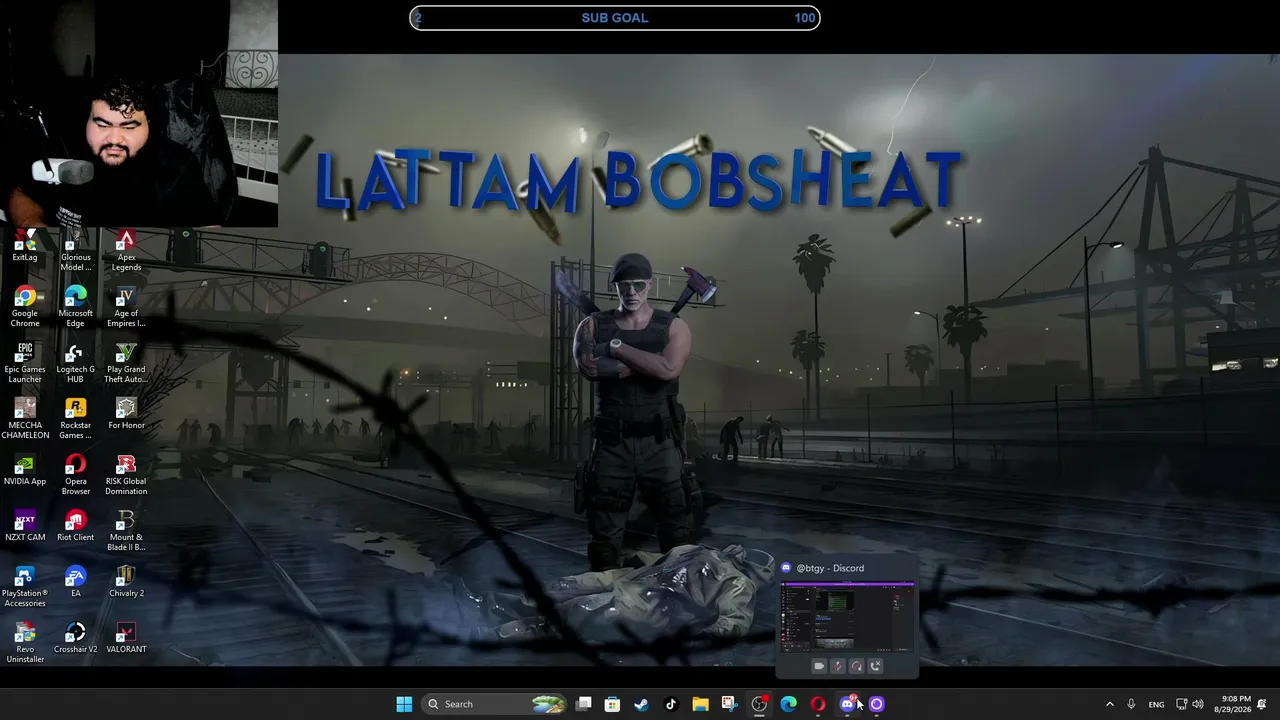Open Snipping Tool from the taskbar
Viewport: 1280px width, 720px height.
point(729,704)
